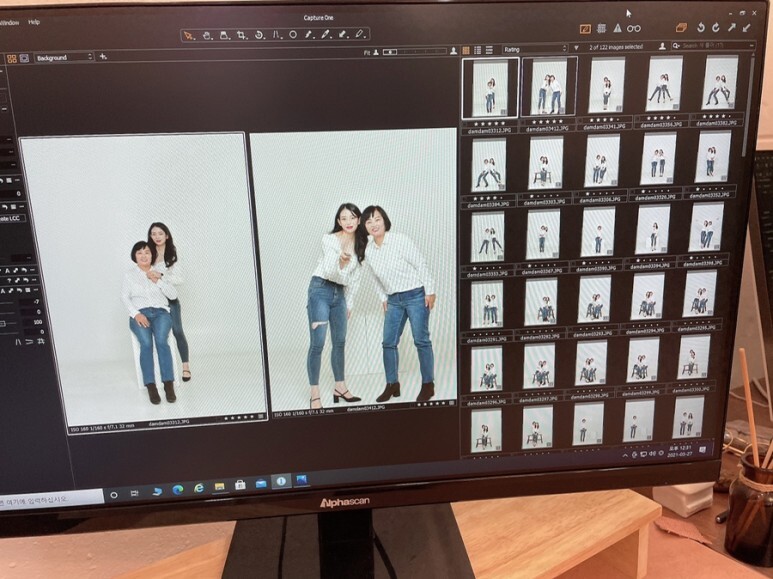Open Cortana circle on taskbar
Viewport: 773px width, 579px height.
pos(114,495)
